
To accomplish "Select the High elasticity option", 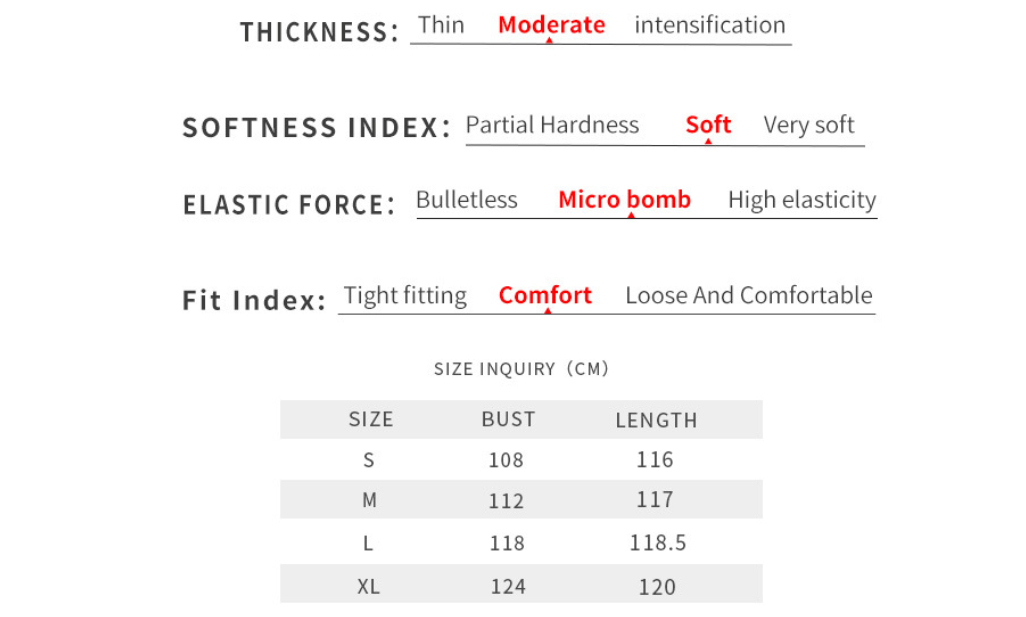I will [802, 200].
